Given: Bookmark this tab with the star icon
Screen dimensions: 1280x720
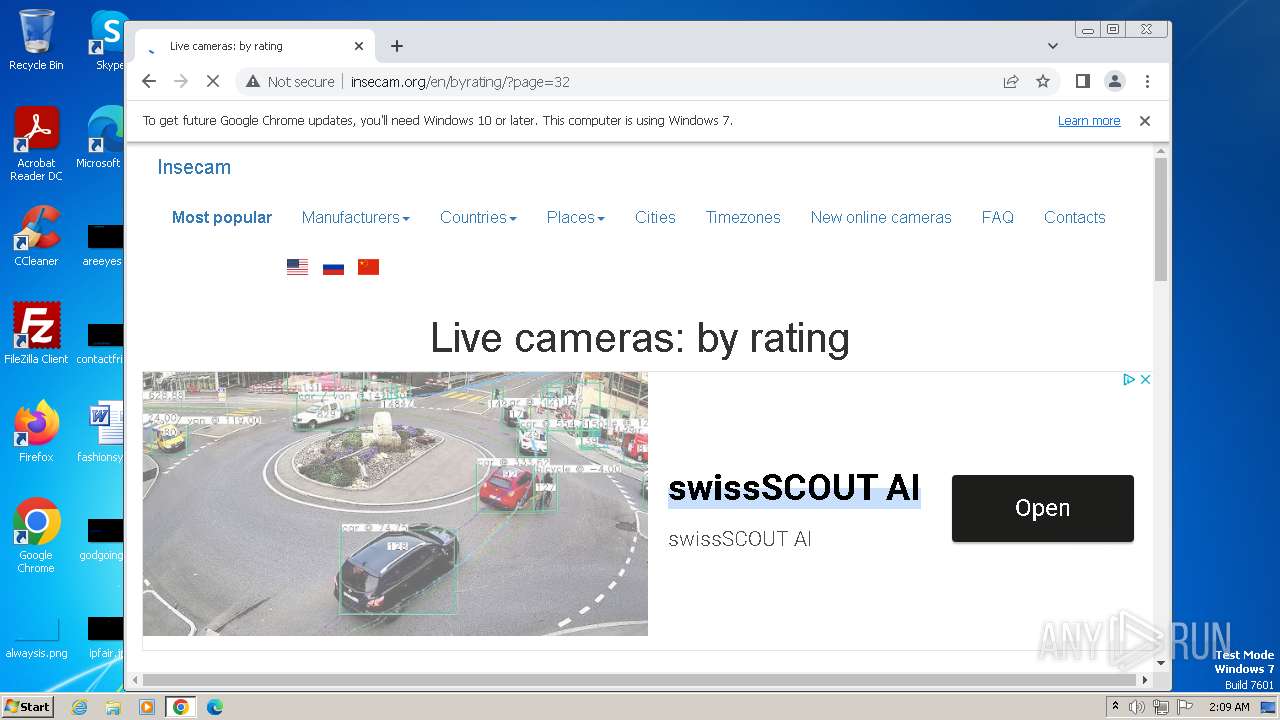Looking at the screenshot, I should (x=1043, y=81).
